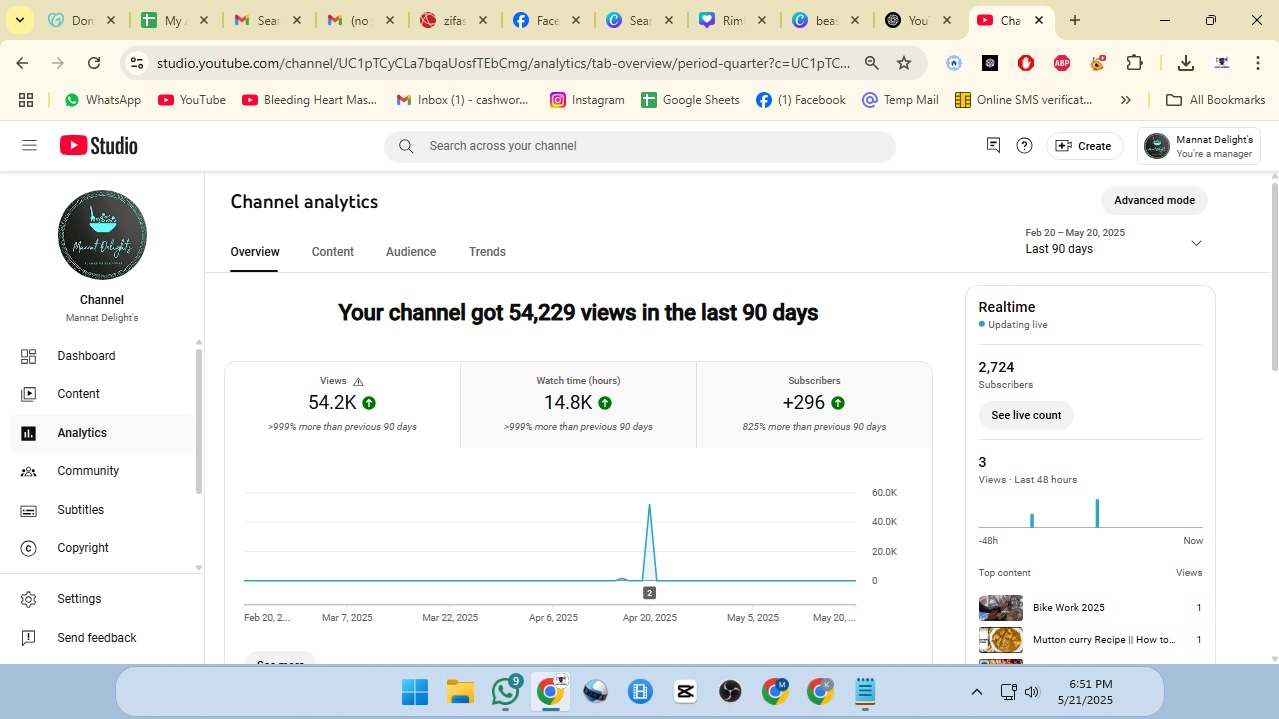This screenshot has width=1279, height=719.
Task: Click the chart marker labeled 2
Action: tap(649, 593)
